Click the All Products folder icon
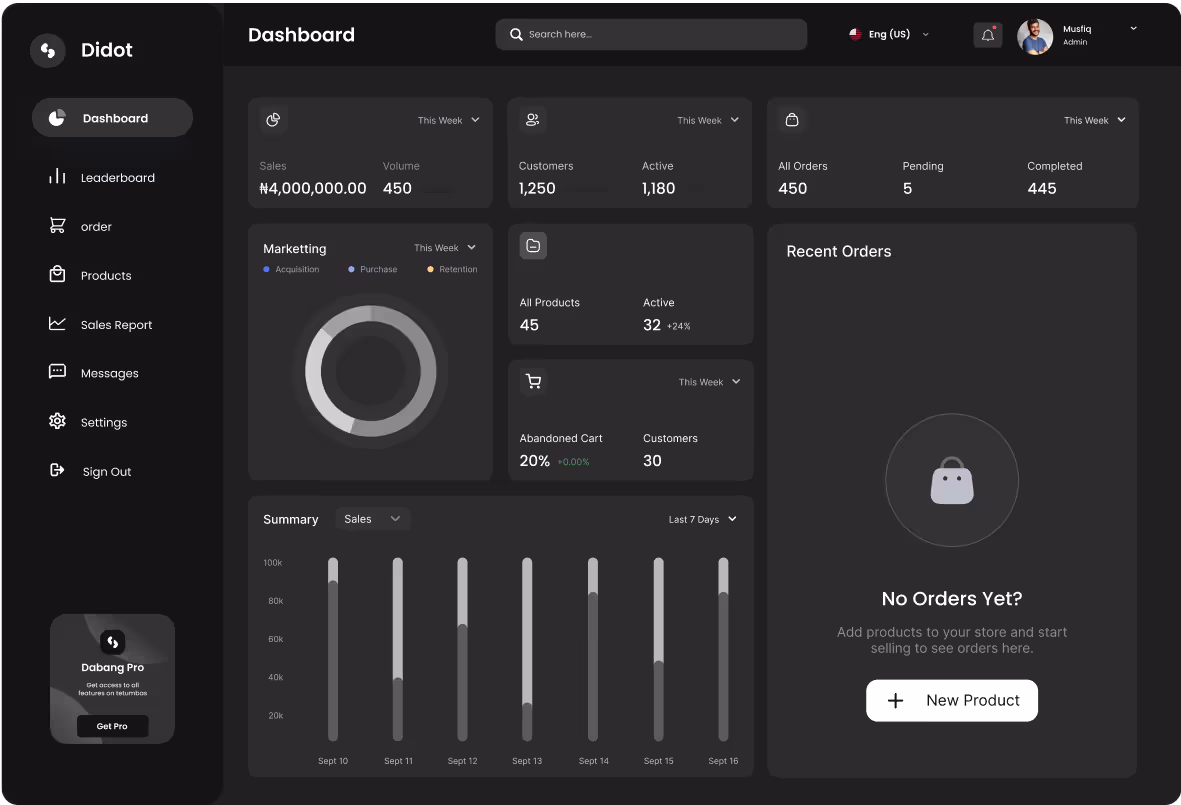This screenshot has height=805, width=1181. [x=533, y=246]
